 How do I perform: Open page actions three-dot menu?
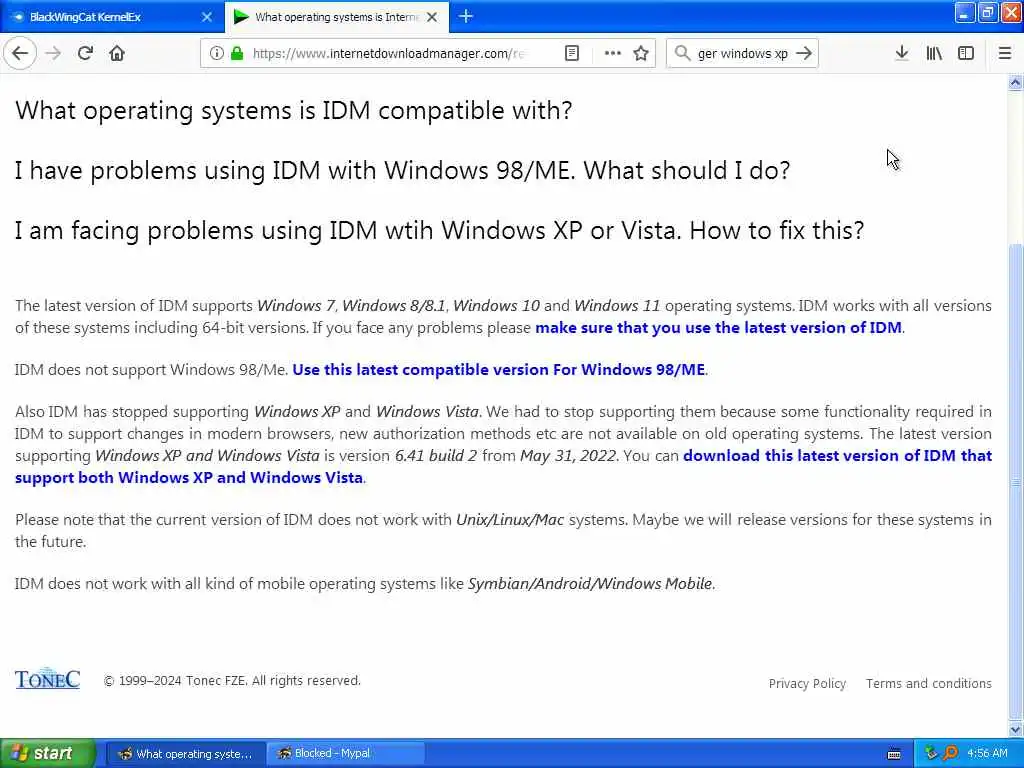point(613,54)
